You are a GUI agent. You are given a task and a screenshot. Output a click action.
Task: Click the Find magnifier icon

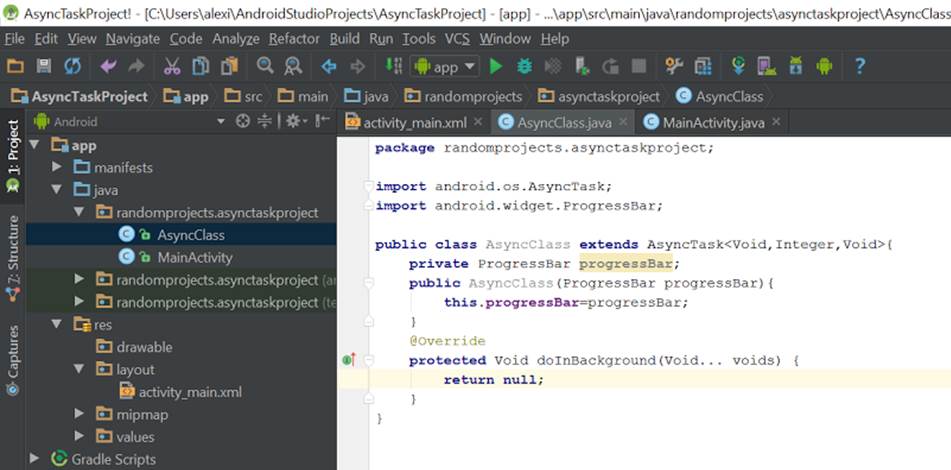[264, 65]
